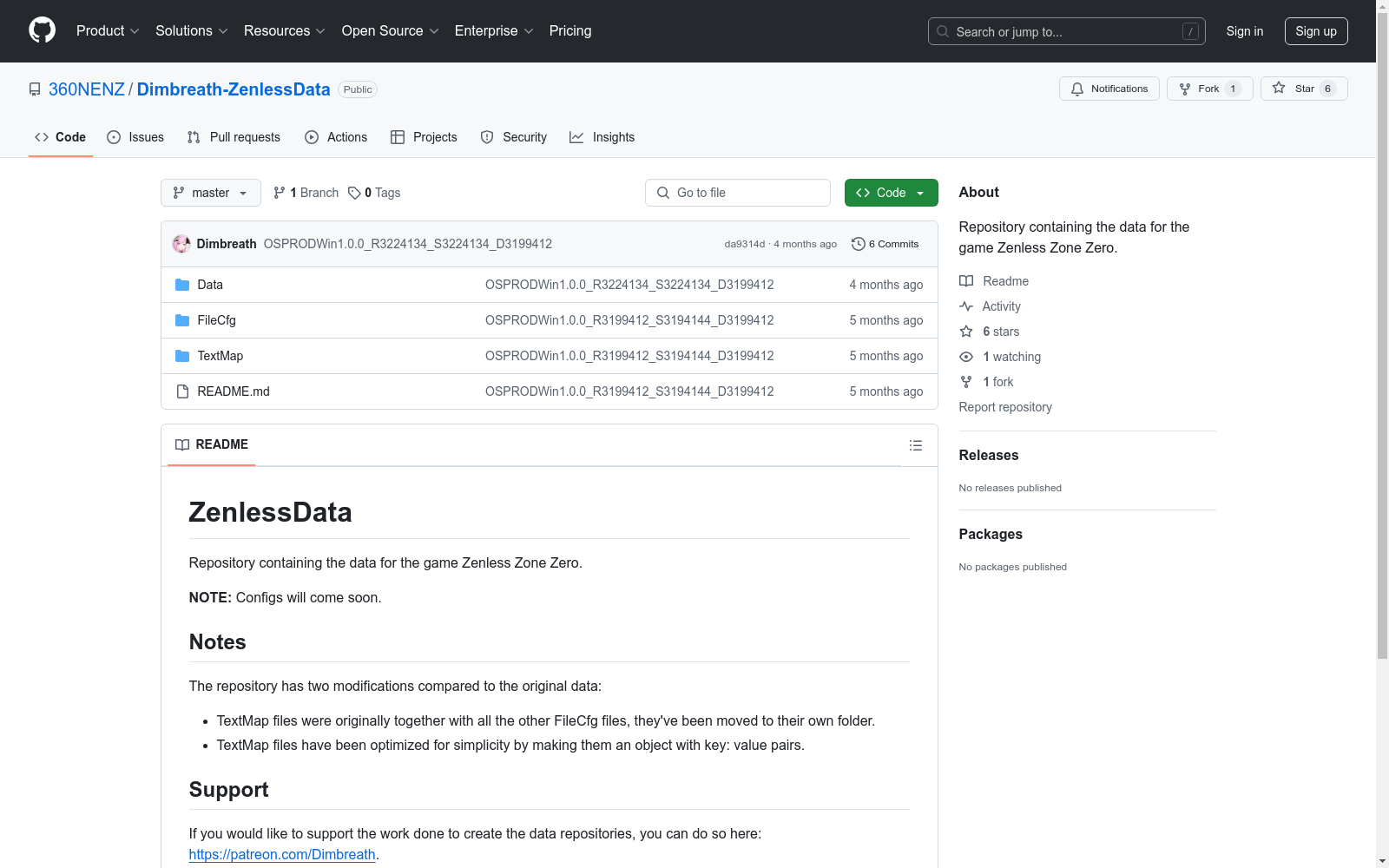Click the Projects table icon

point(398,137)
